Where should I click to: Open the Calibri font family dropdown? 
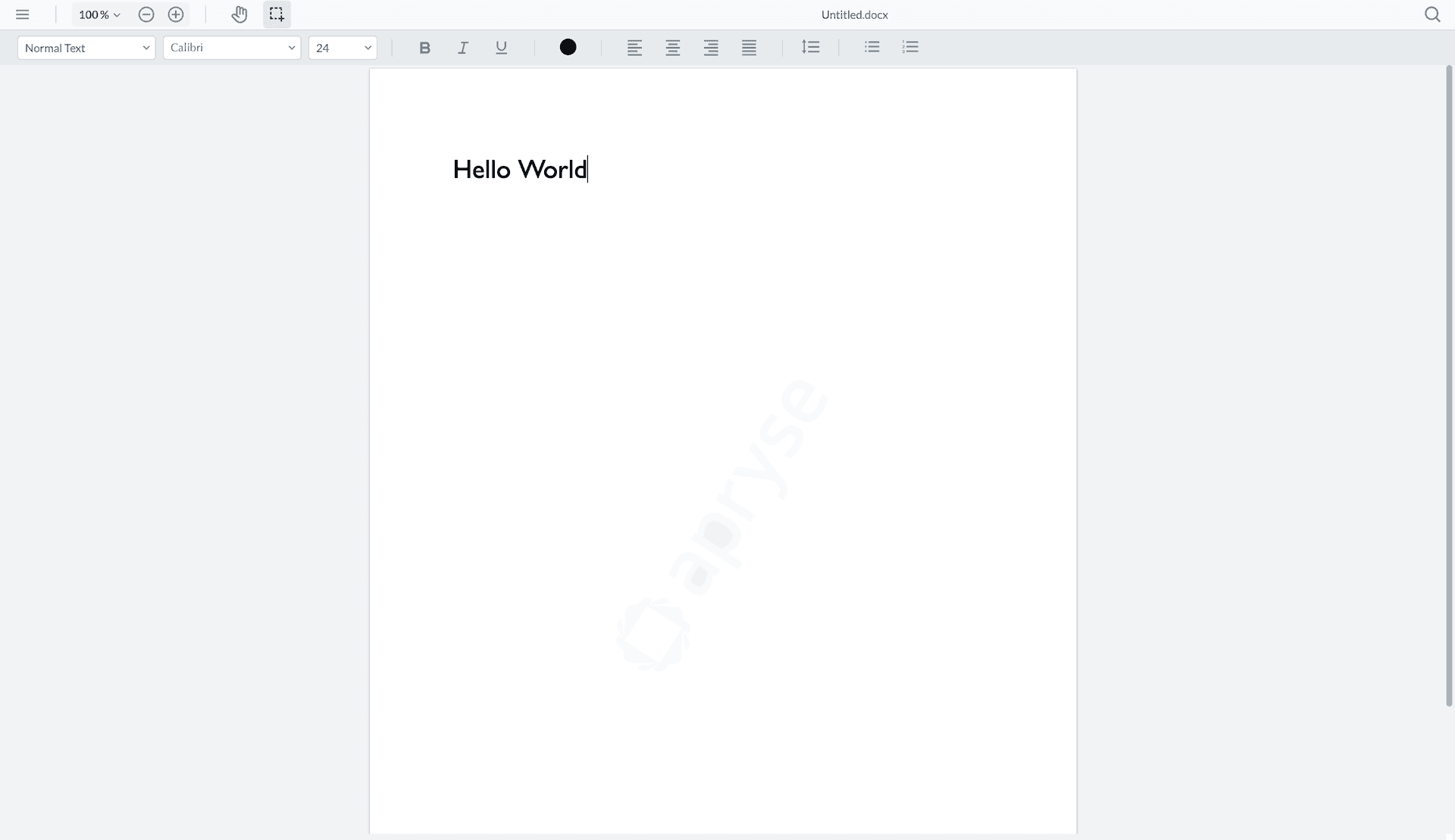point(231,47)
